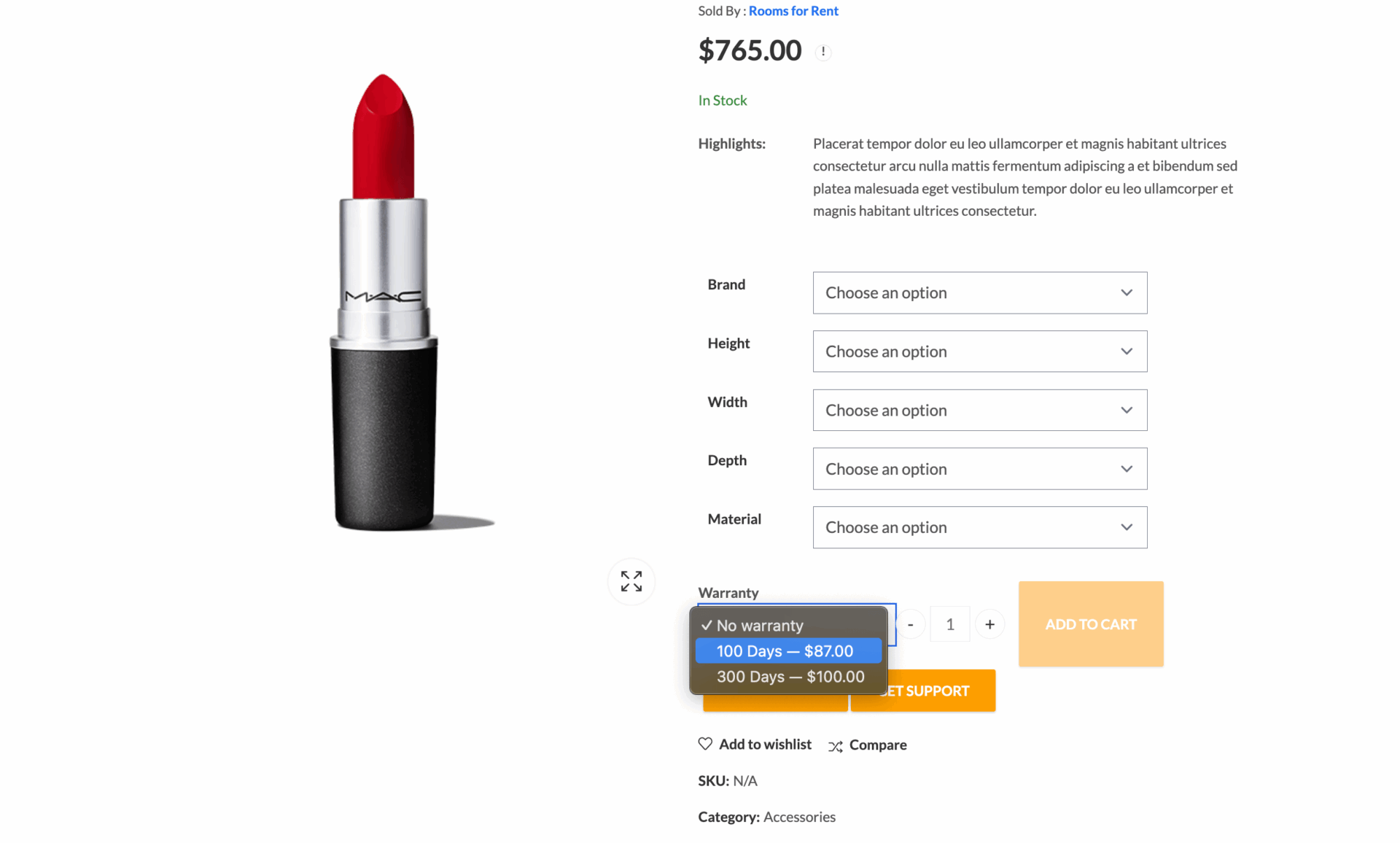Open the Brand dropdown

pyautogui.click(x=980, y=293)
